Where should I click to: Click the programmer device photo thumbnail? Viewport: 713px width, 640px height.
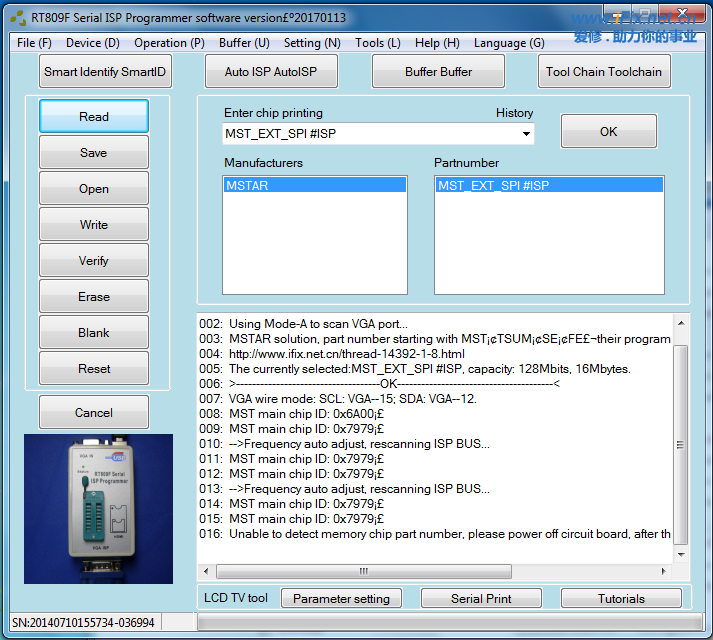pyautogui.click(x=99, y=508)
